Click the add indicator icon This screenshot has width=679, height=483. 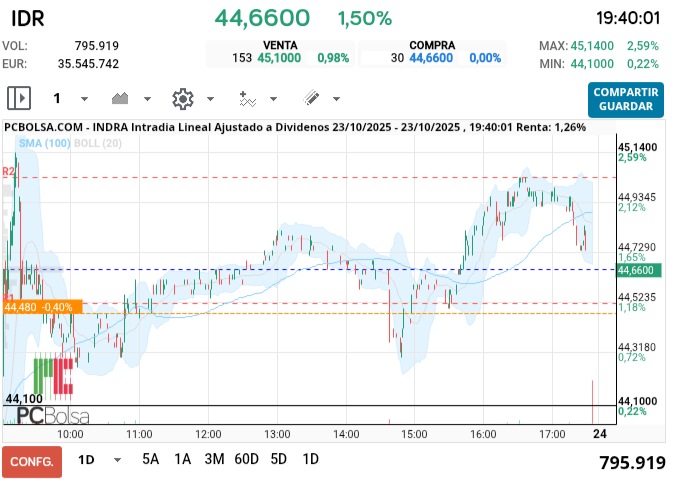247,98
